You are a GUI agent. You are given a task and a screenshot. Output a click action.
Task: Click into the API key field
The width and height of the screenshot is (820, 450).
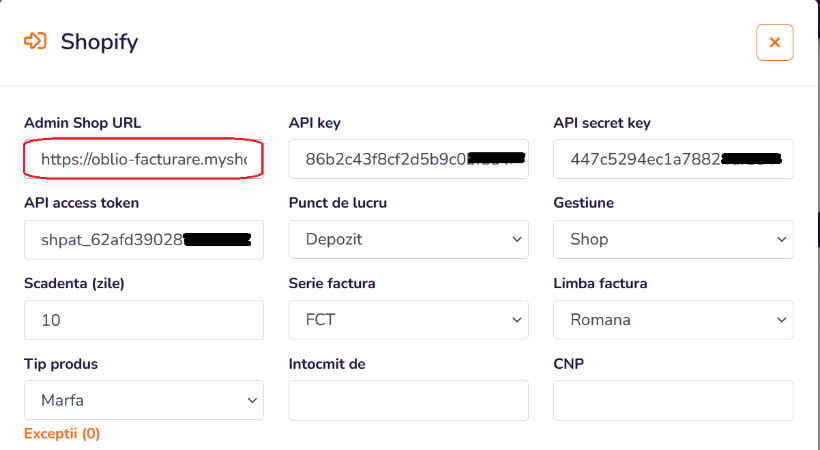408,159
